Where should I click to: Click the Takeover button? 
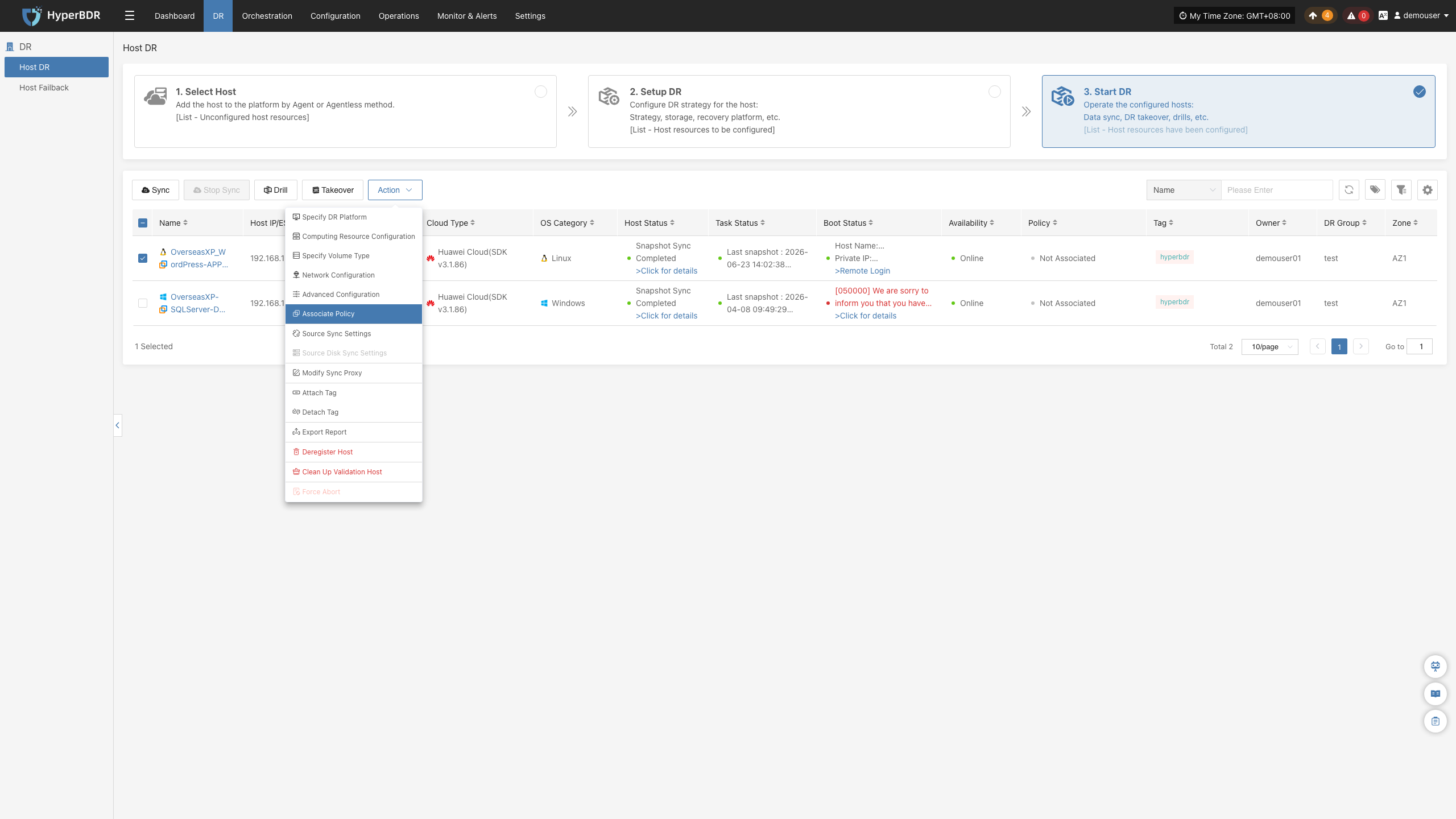click(333, 190)
